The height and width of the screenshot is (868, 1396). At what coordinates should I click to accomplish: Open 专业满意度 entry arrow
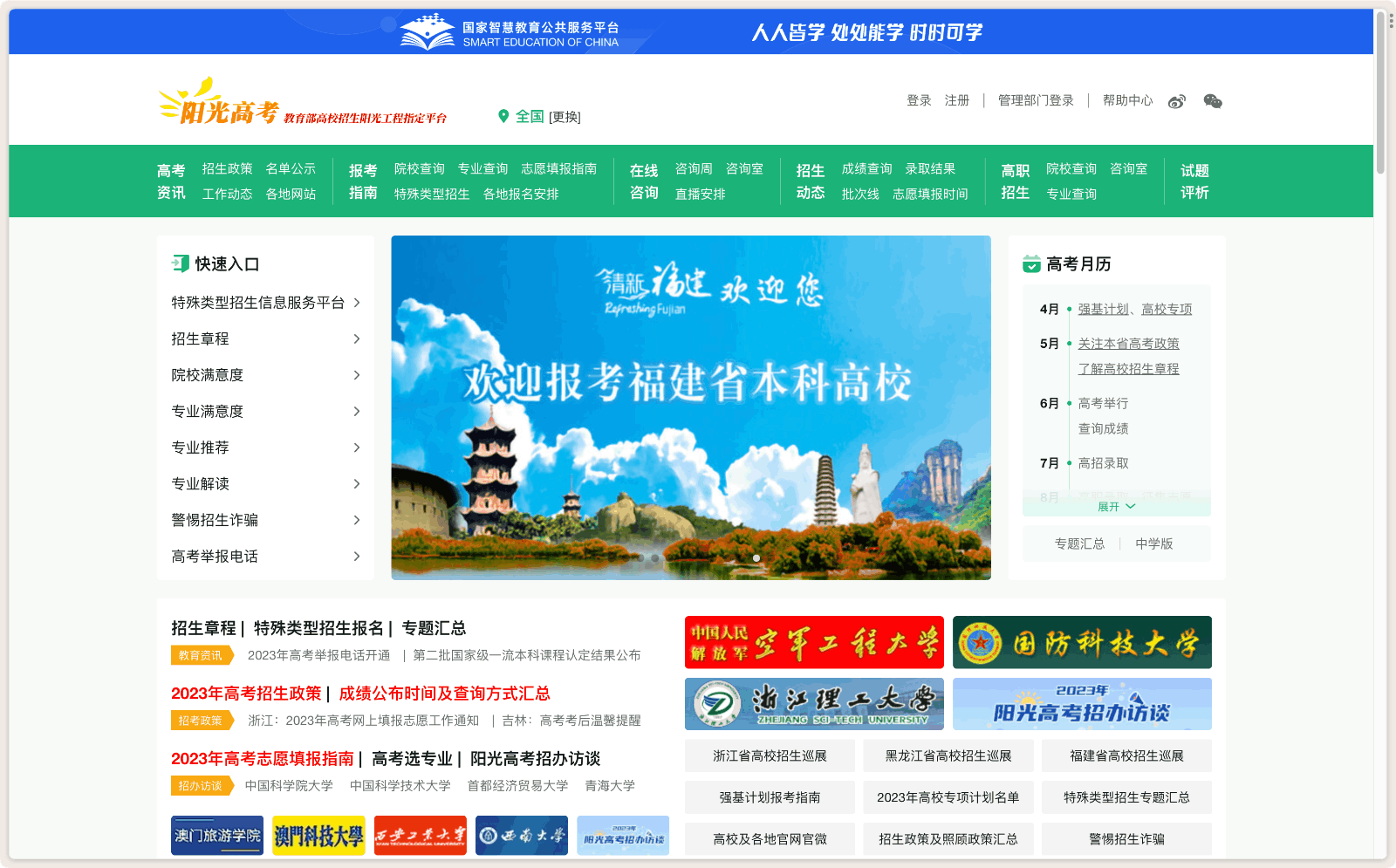[x=357, y=411]
